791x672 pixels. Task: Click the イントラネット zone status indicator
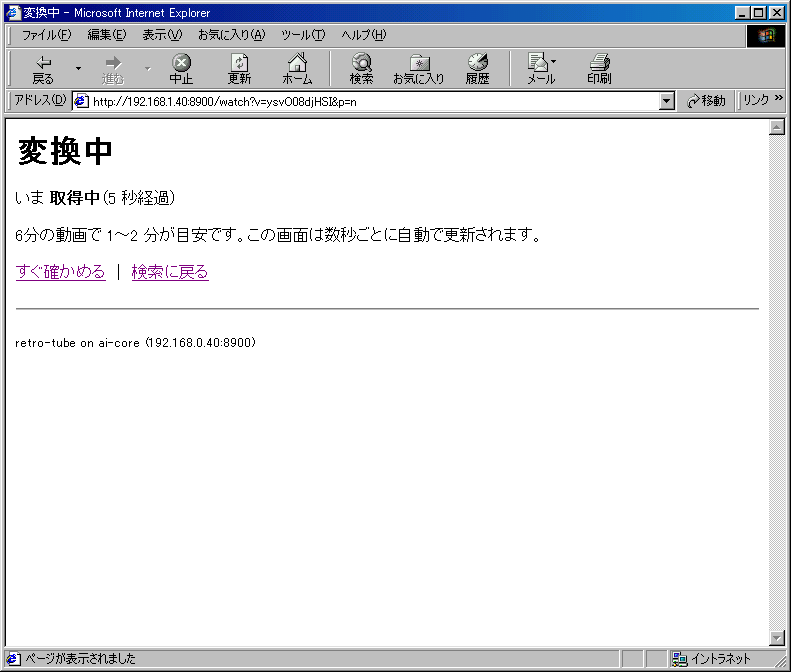point(711,658)
